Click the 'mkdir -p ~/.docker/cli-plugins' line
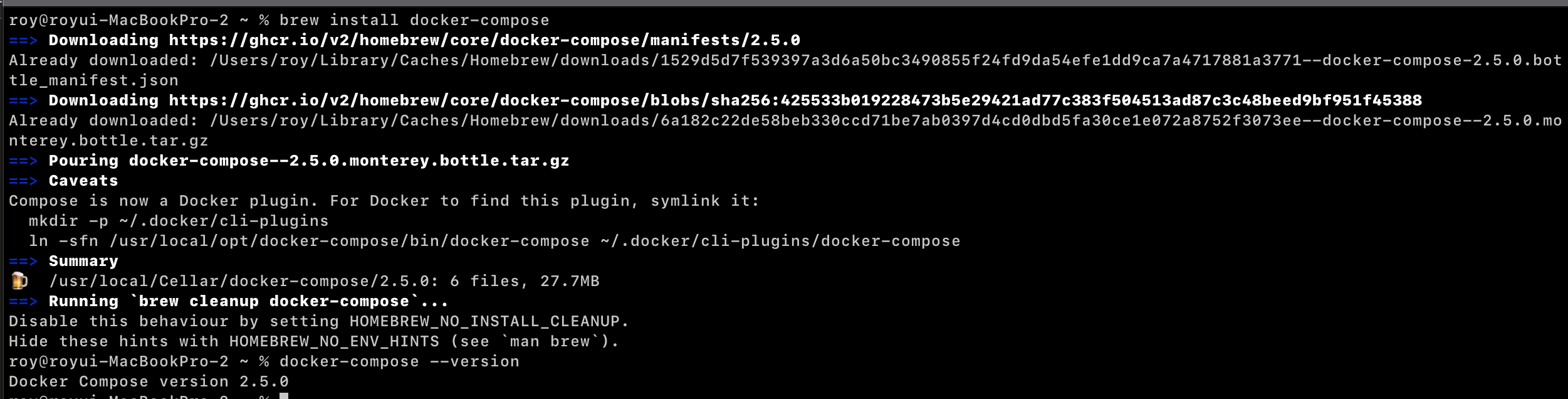Screen dimensions: 1568x399 tap(179, 221)
